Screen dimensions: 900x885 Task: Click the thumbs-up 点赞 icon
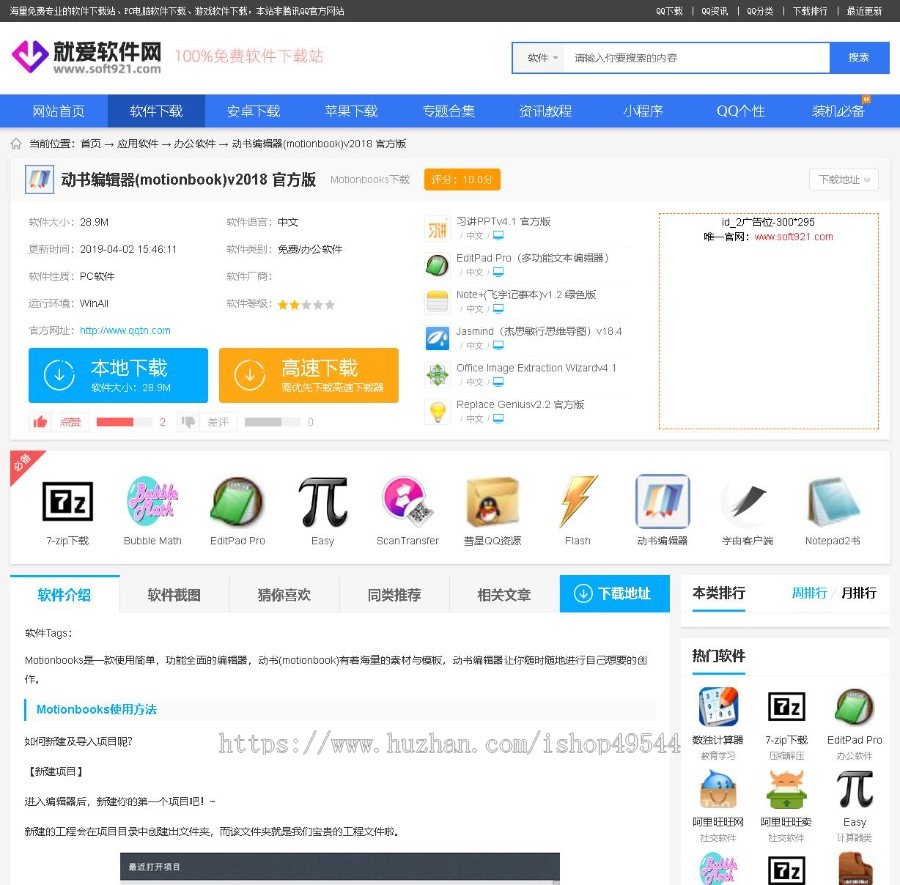[40, 422]
